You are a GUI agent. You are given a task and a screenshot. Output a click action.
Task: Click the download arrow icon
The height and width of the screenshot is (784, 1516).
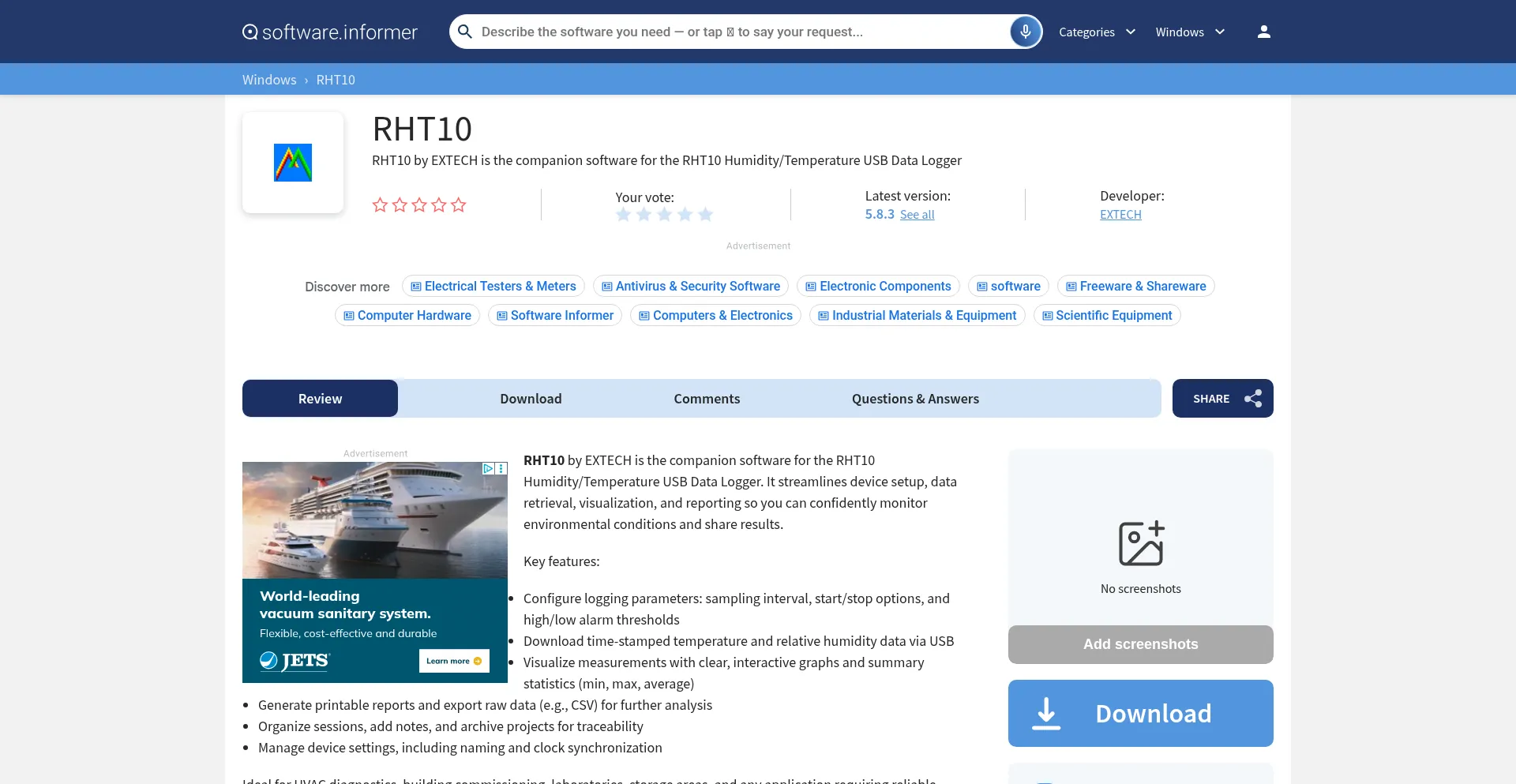[1046, 713]
